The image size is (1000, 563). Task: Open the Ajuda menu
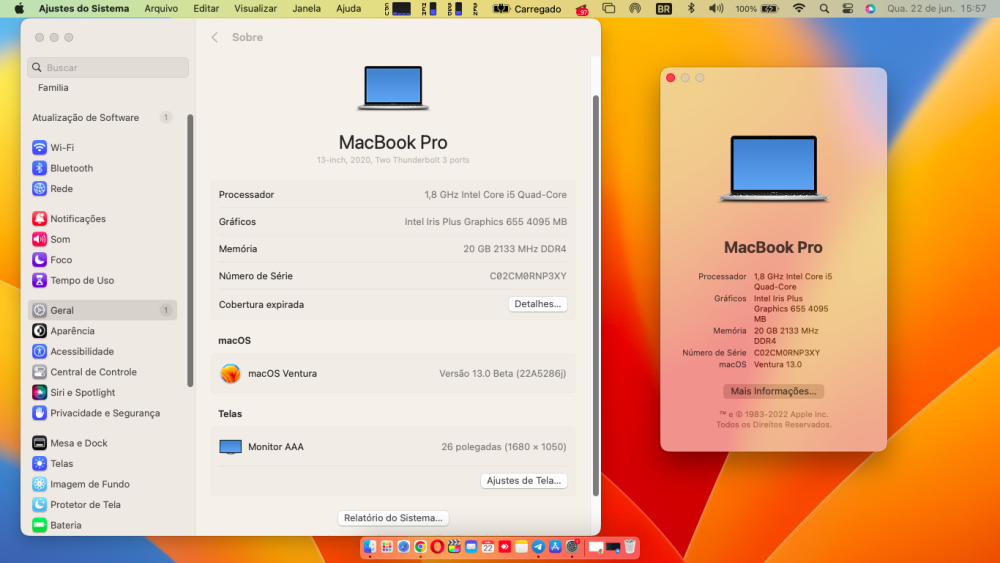point(348,8)
